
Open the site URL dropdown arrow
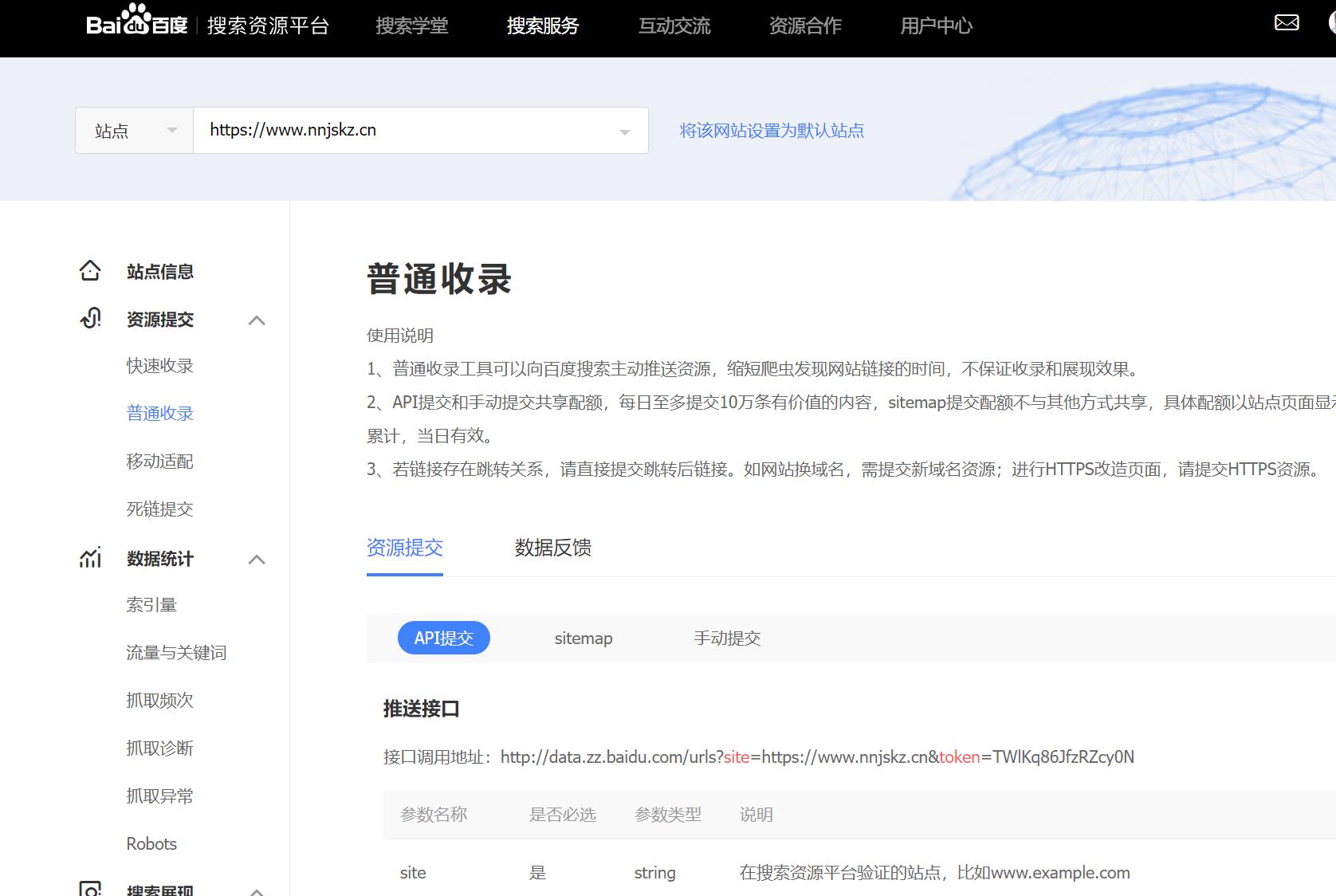pos(625,132)
